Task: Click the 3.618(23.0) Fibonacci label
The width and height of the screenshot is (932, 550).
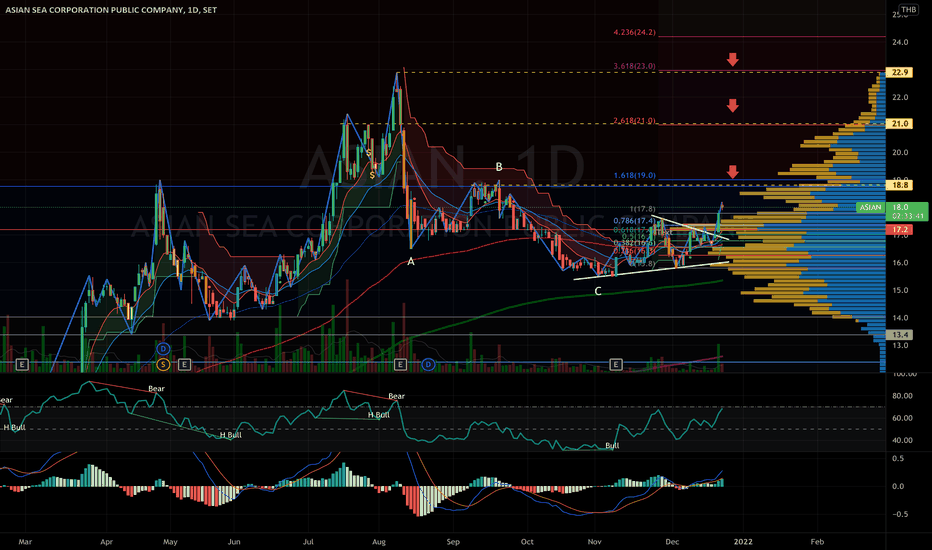Action: click(x=634, y=66)
